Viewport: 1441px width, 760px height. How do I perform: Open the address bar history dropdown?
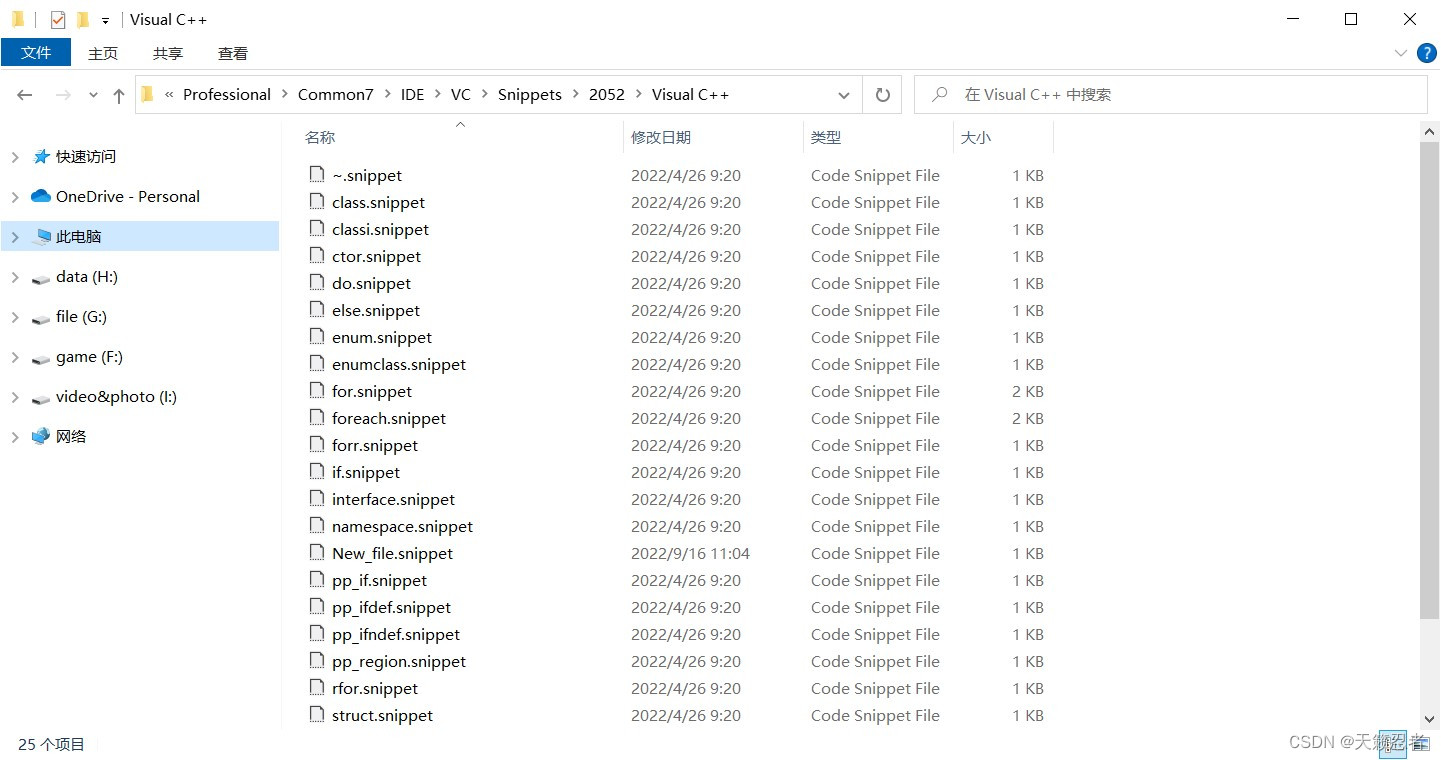click(x=843, y=94)
